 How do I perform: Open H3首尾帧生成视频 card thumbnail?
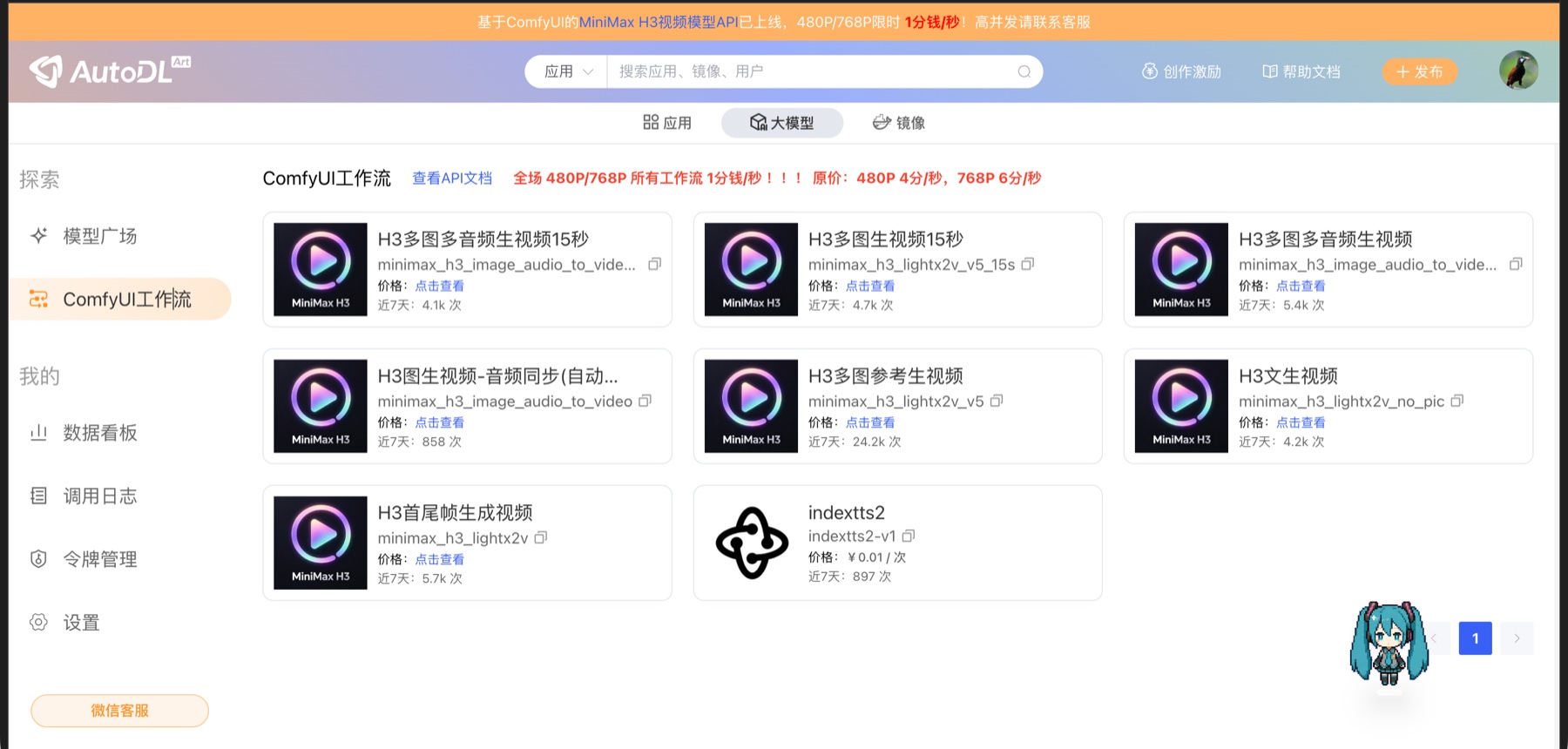click(x=321, y=543)
